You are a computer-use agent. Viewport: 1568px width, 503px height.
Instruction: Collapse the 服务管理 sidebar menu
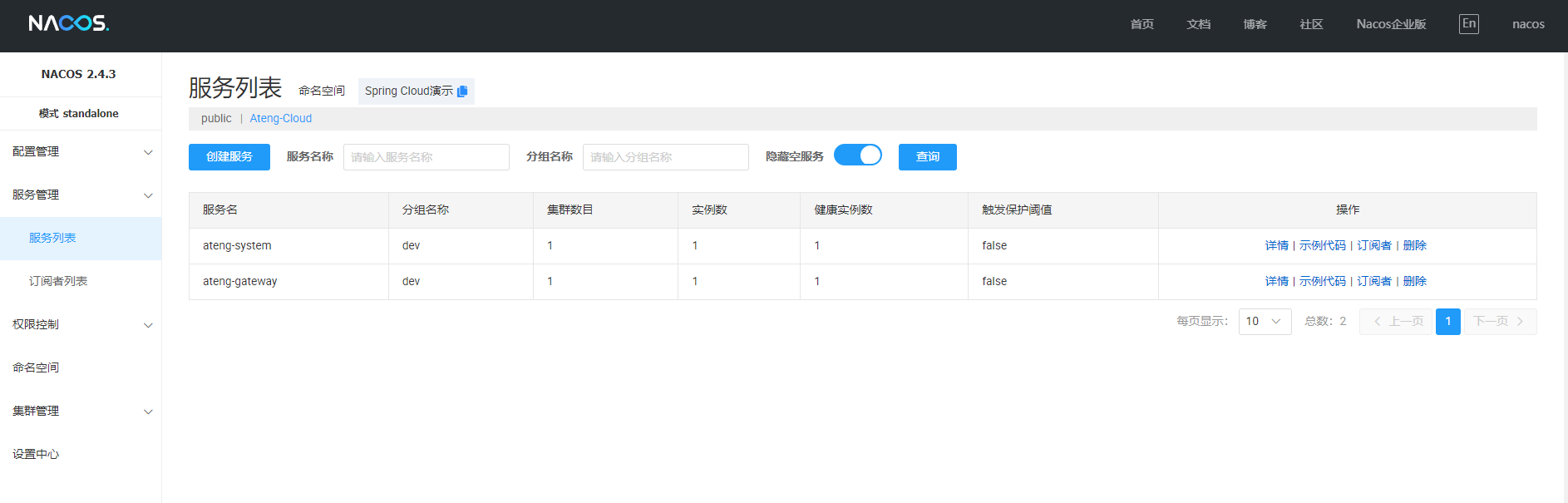tap(81, 195)
